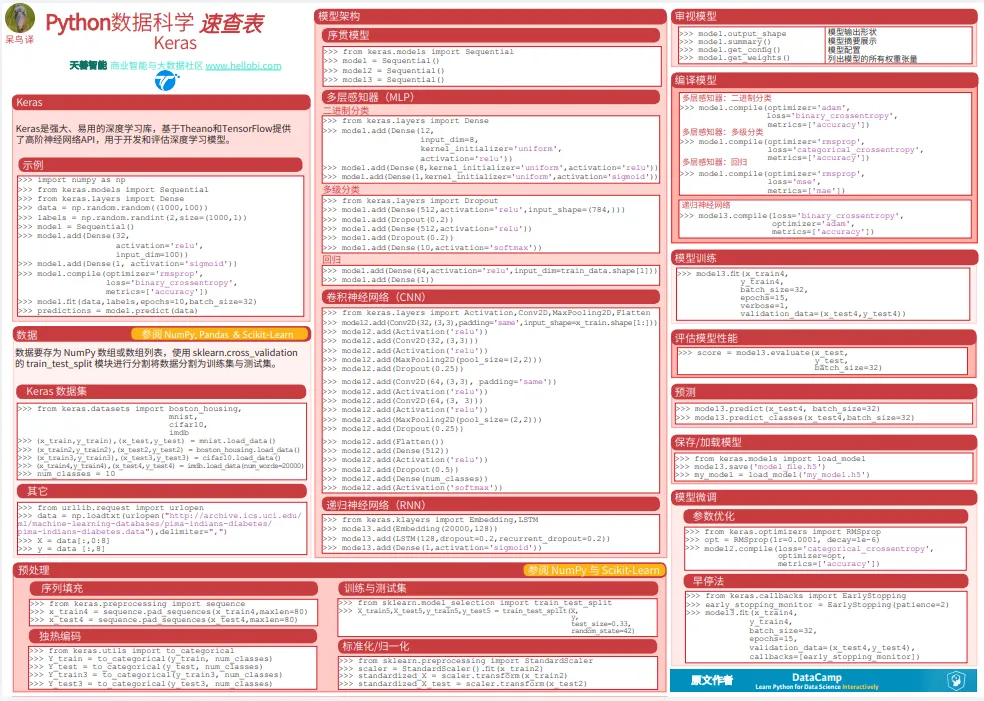Click the 'from keras.layers import Dropout' line
Viewport: 984px width, 701px height.
411,201
